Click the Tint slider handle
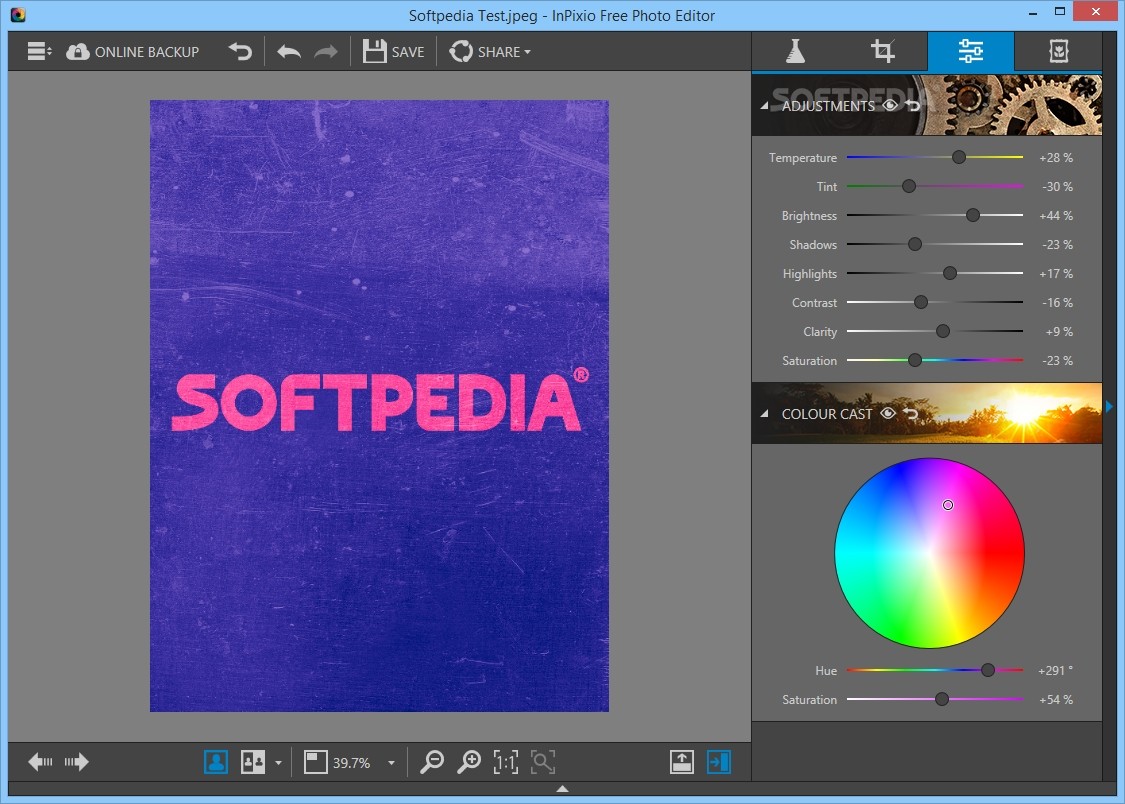 [909, 186]
